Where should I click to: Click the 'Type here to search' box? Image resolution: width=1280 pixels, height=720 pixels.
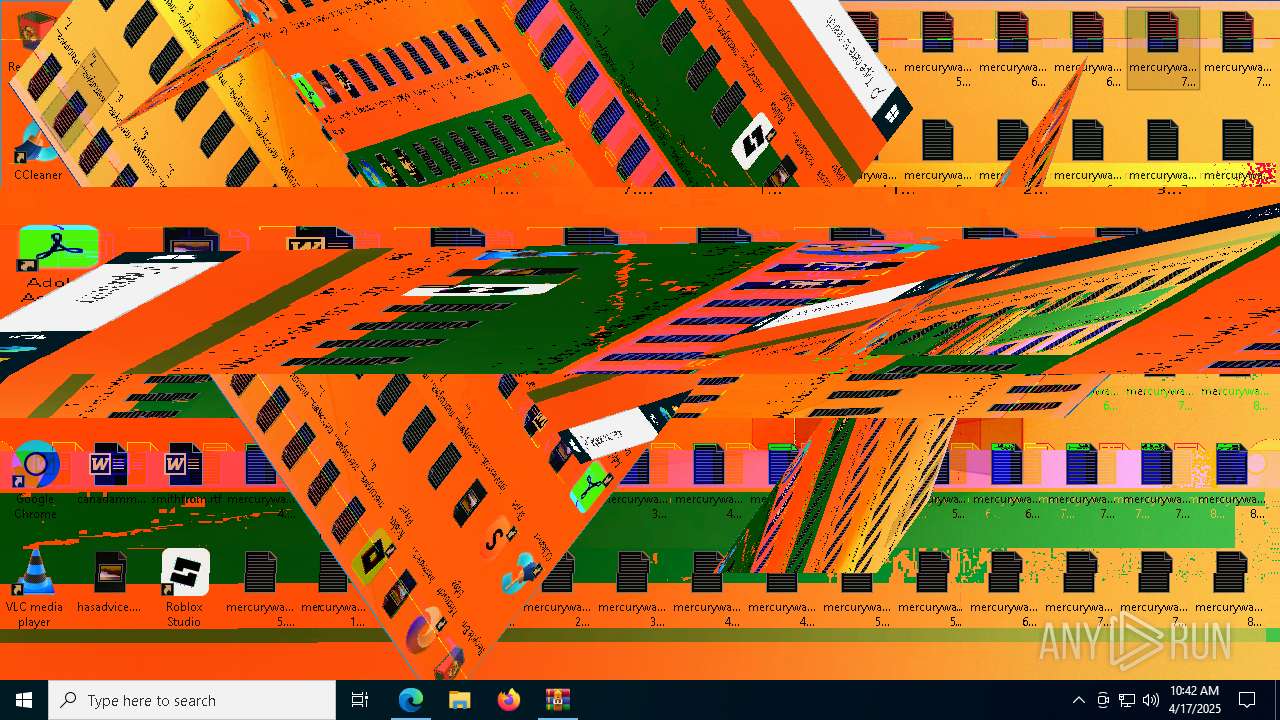coord(192,700)
